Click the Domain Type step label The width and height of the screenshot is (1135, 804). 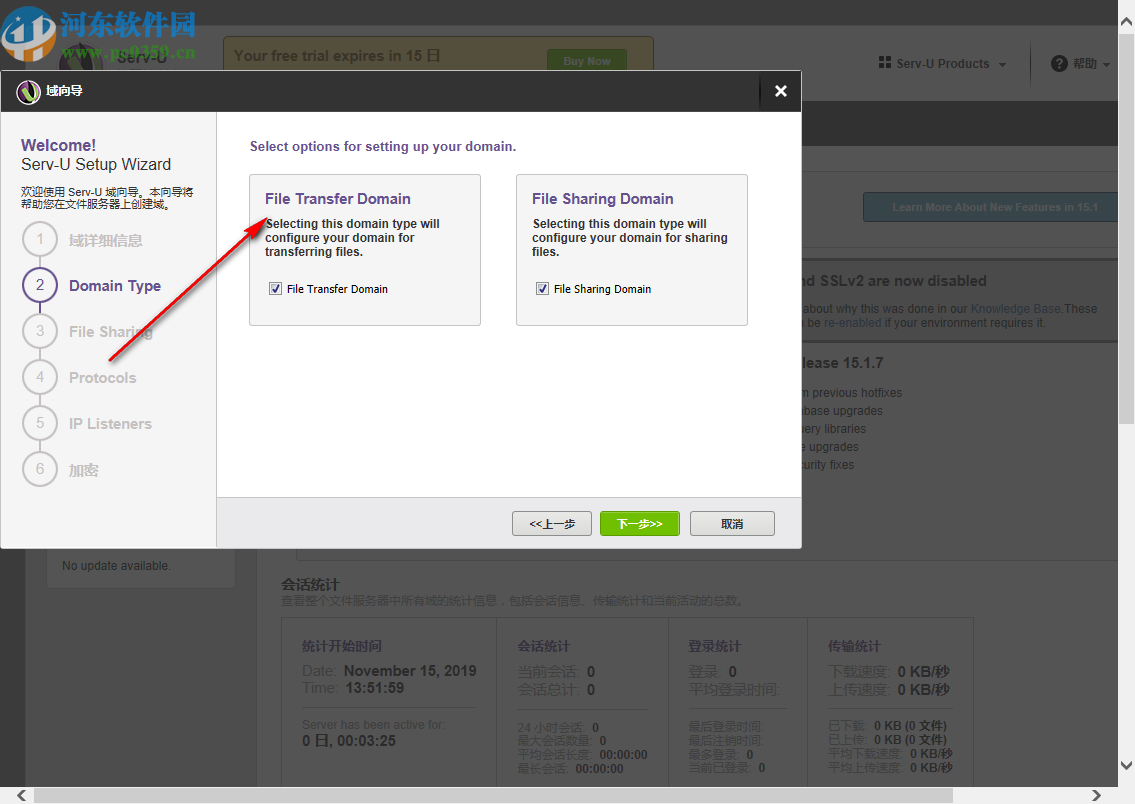[114, 286]
